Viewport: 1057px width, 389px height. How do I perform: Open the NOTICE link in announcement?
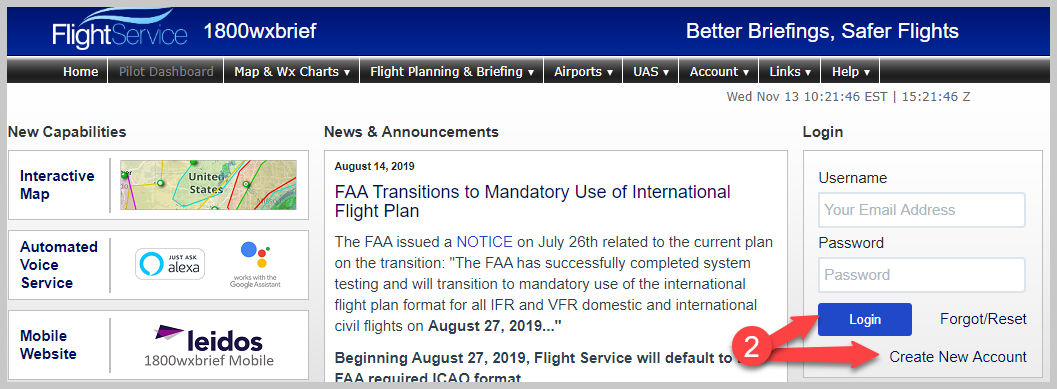(x=484, y=241)
